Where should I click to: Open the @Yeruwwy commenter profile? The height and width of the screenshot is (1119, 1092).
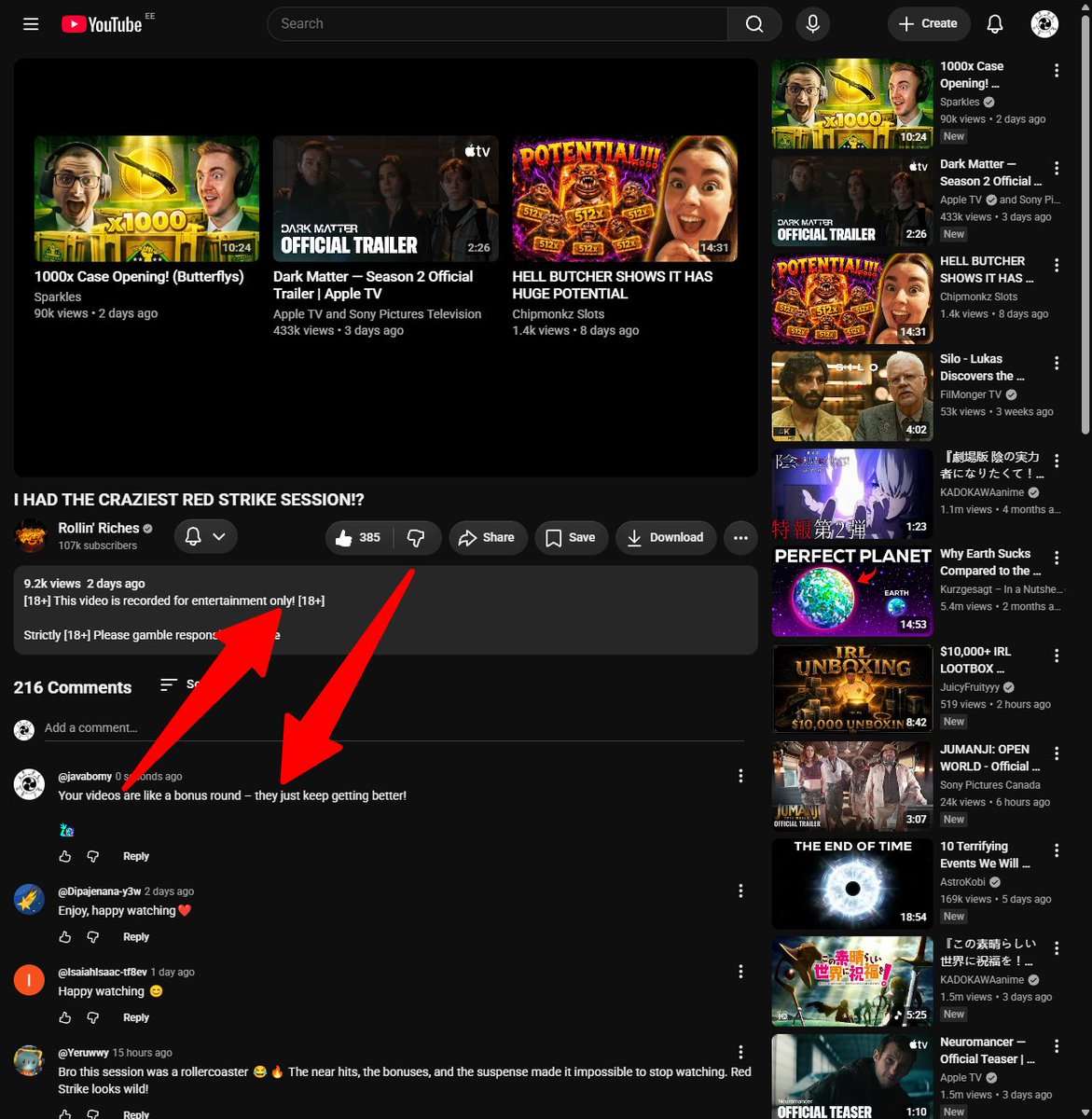[83, 1053]
